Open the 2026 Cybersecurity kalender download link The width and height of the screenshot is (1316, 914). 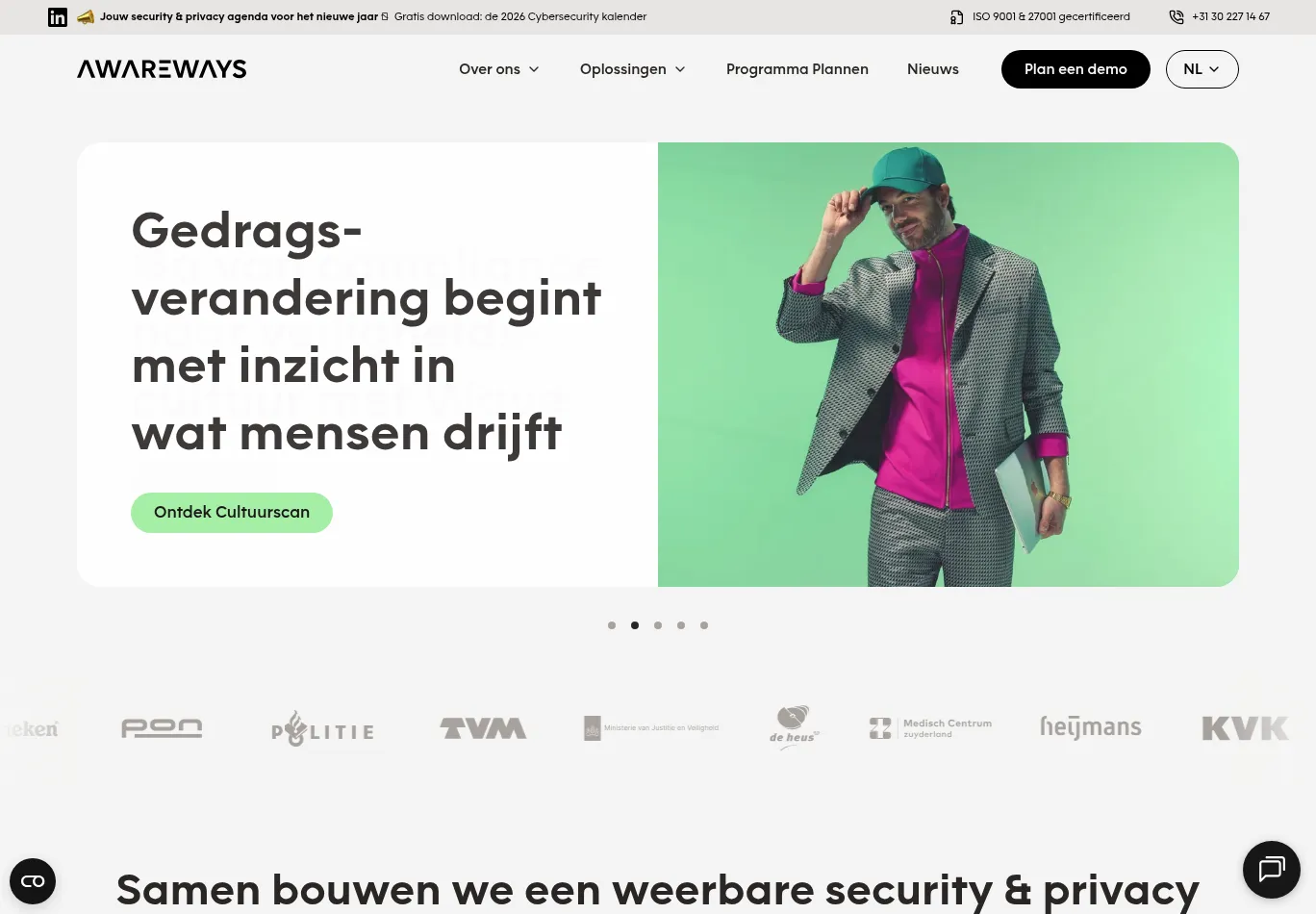(x=520, y=17)
